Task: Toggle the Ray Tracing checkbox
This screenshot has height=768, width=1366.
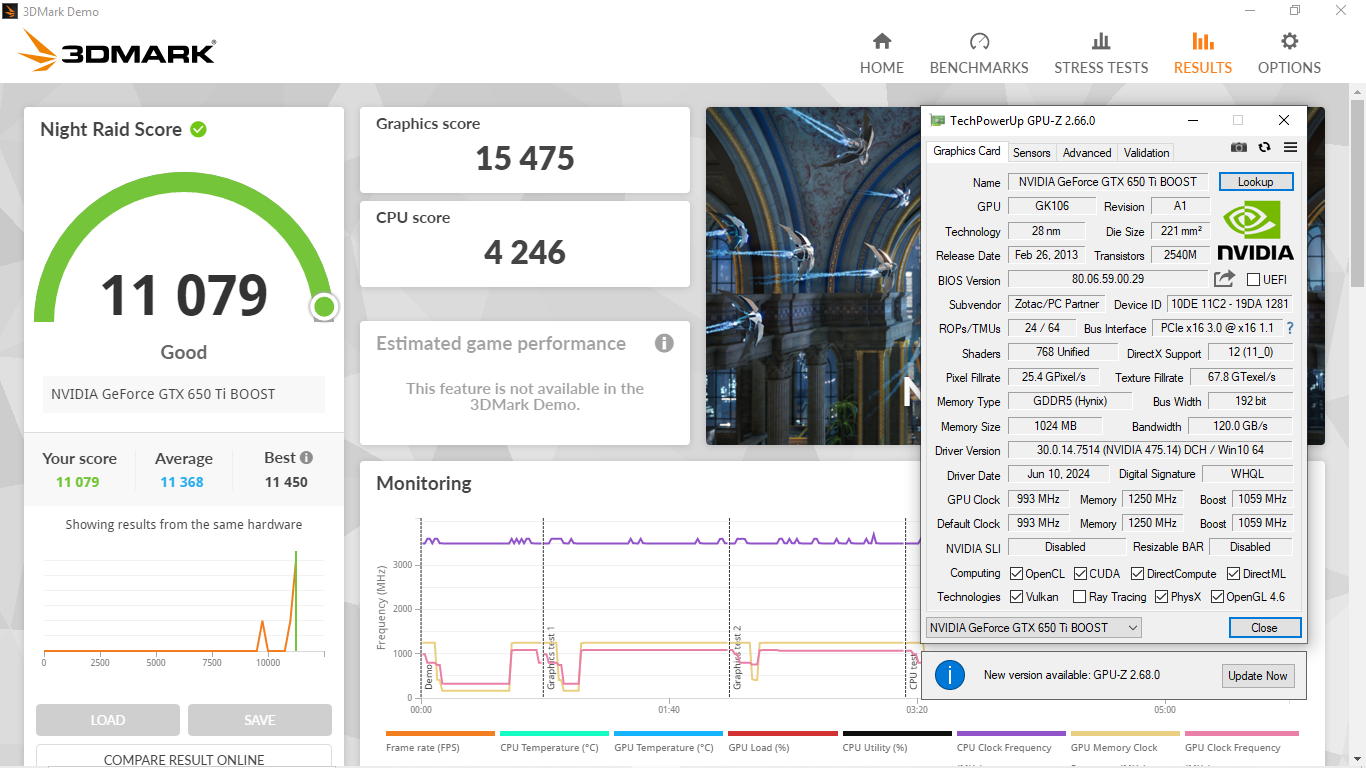Action: [x=1079, y=597]
